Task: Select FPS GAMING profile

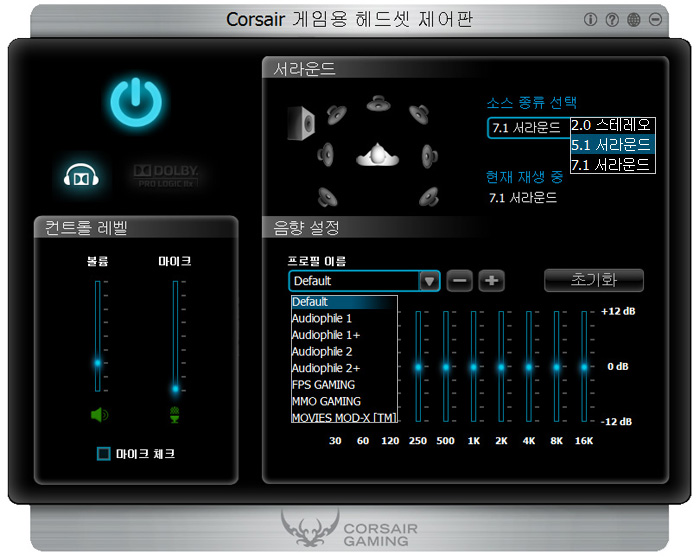Action: pos(344,384)
